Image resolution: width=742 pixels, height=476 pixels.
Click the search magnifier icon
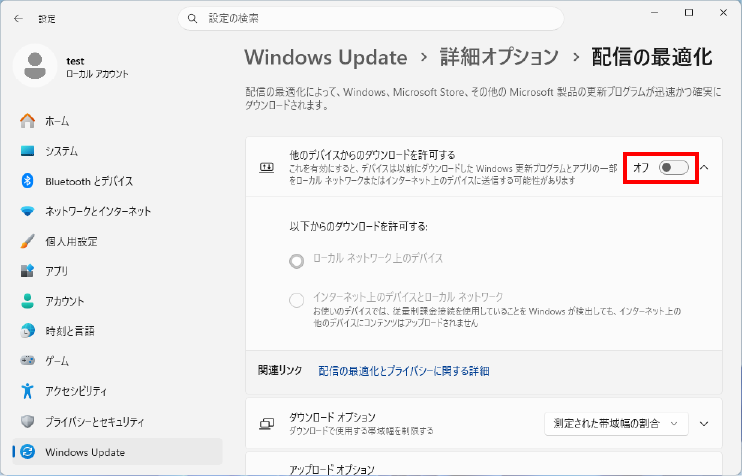[192, 18]
